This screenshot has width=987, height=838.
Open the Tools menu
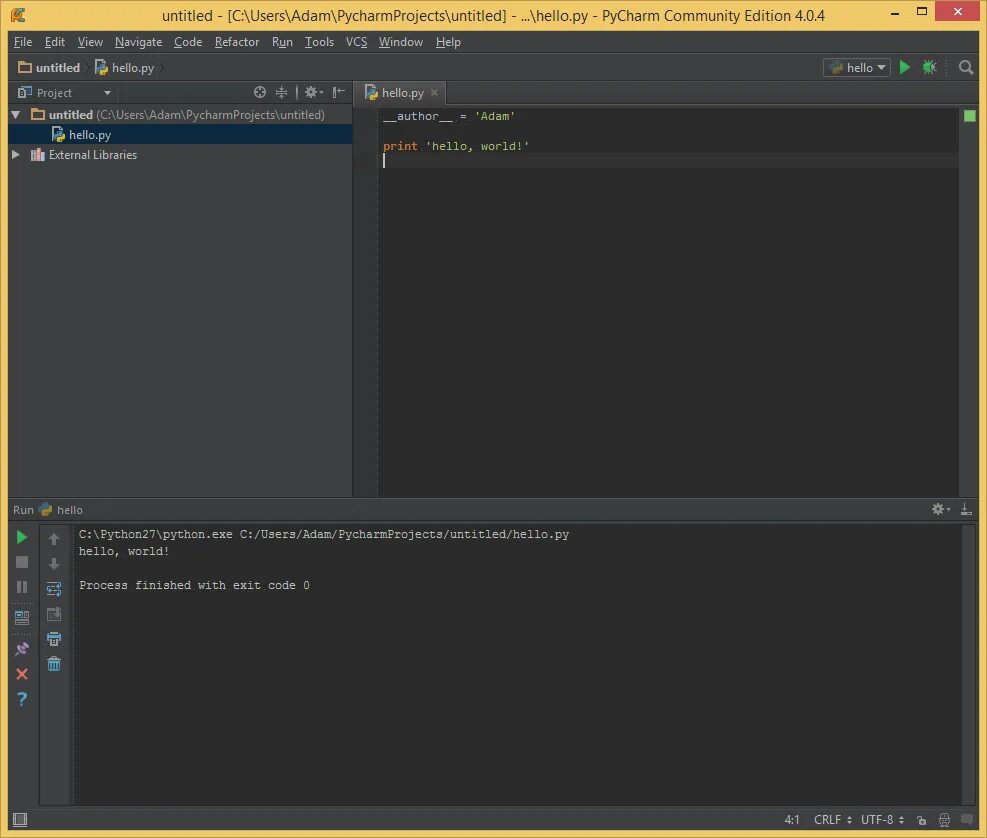319,42
